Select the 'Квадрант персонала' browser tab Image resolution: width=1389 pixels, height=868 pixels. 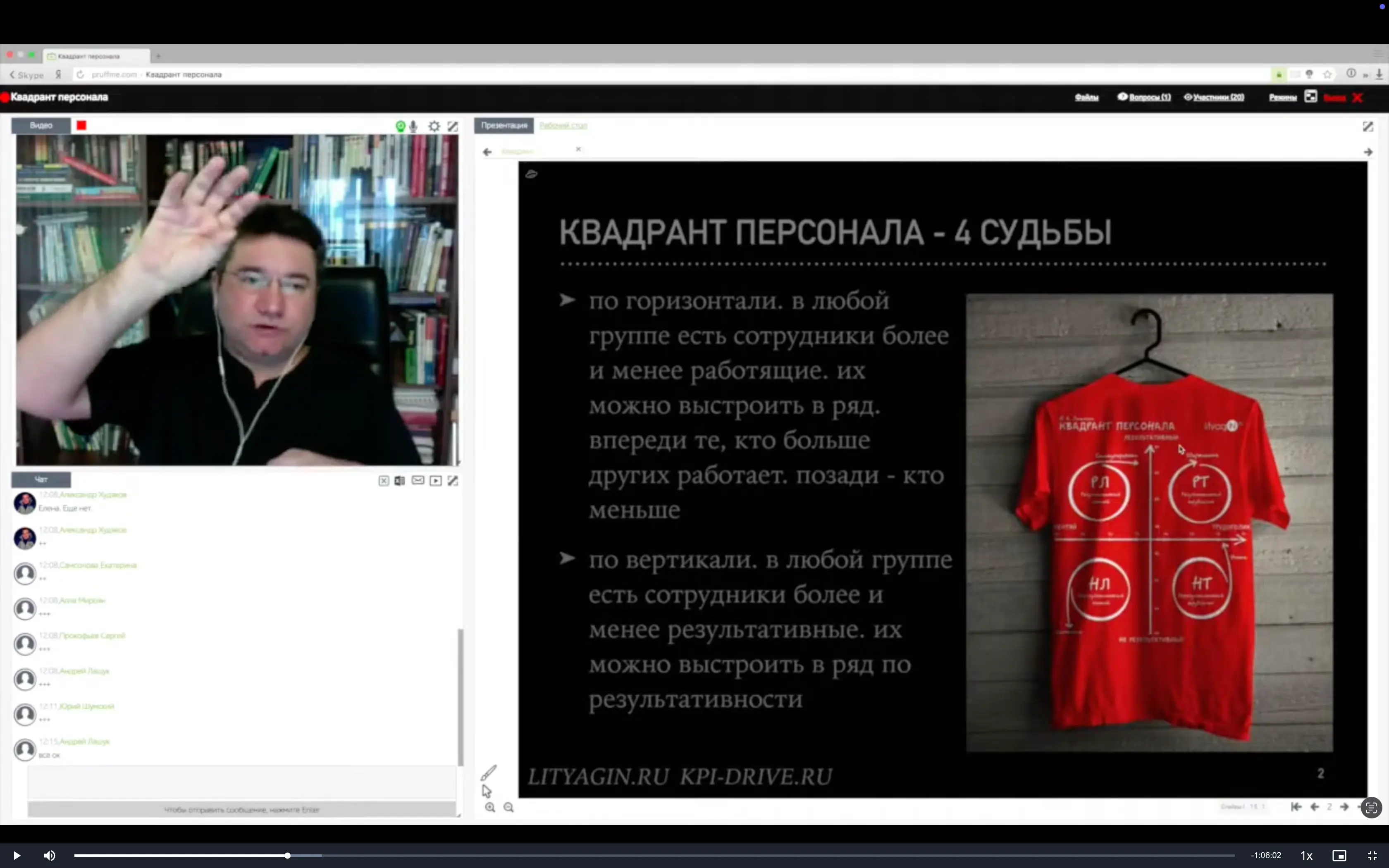96,56
